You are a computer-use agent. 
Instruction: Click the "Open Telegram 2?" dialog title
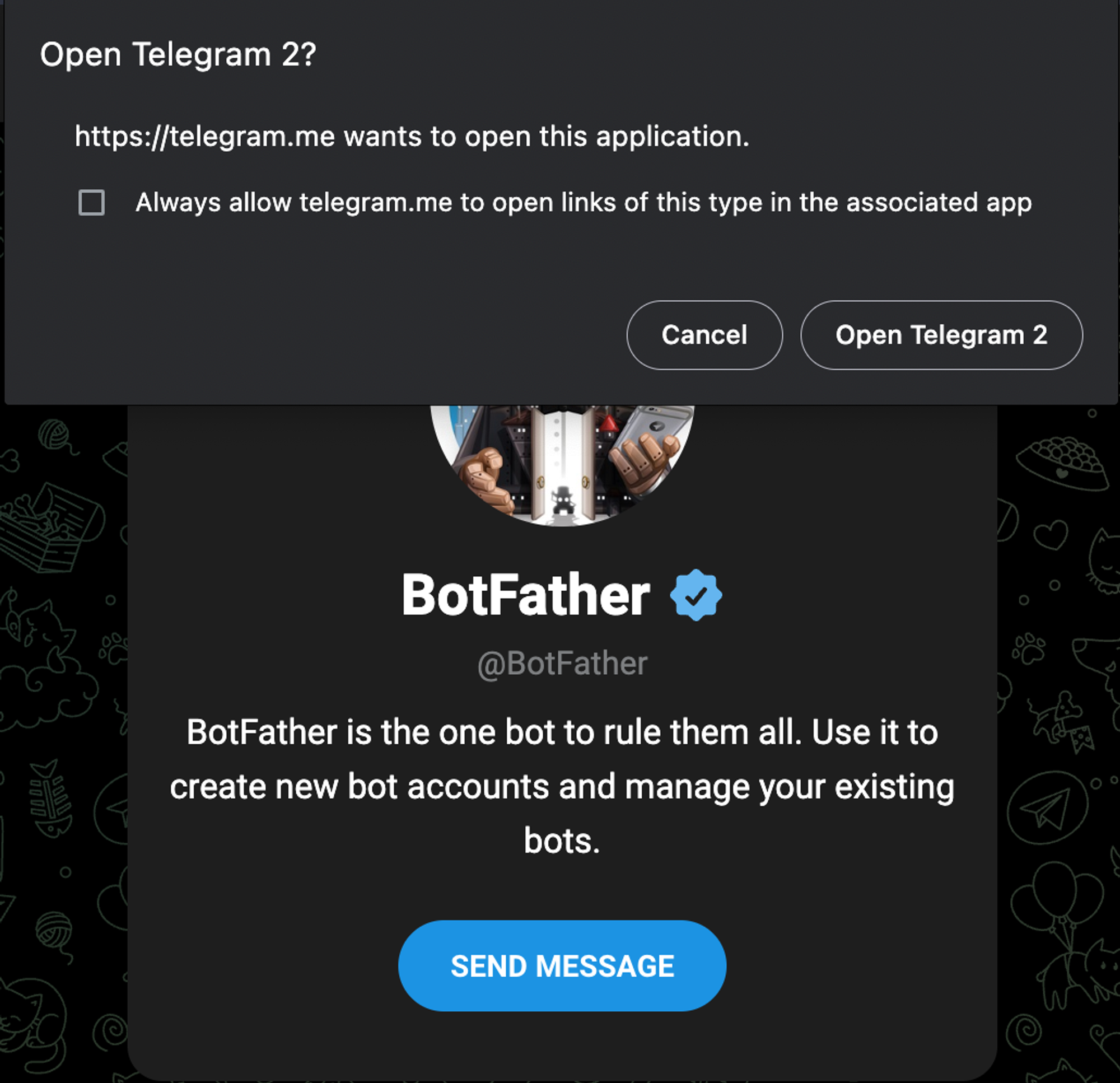[x=178, y=55]
